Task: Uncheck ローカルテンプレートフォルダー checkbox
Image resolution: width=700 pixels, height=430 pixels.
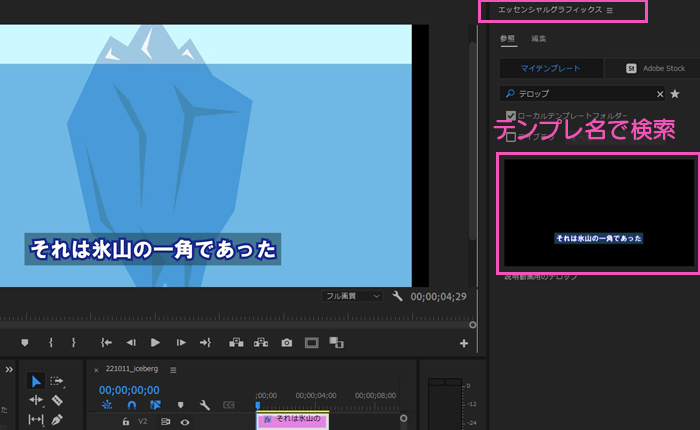Action: pos(512,116)
